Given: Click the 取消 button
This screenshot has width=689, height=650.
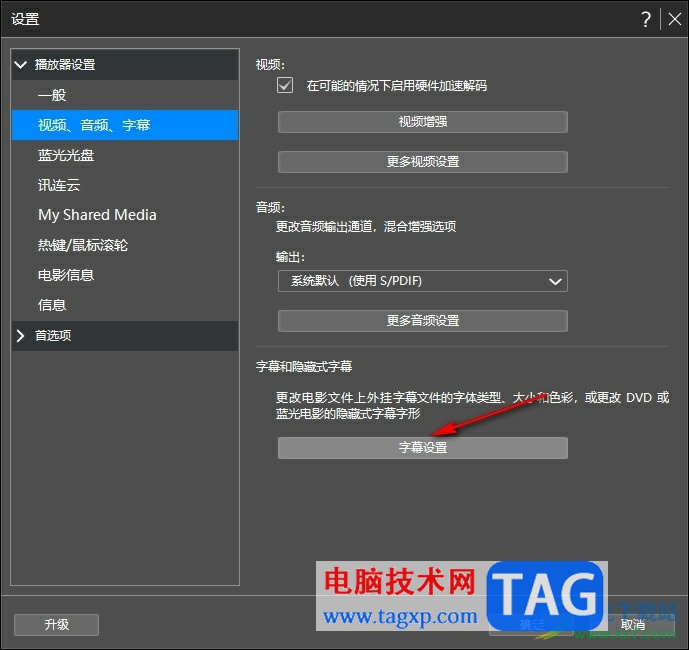Looking at the screenshot, I should (x=632, y=625).
